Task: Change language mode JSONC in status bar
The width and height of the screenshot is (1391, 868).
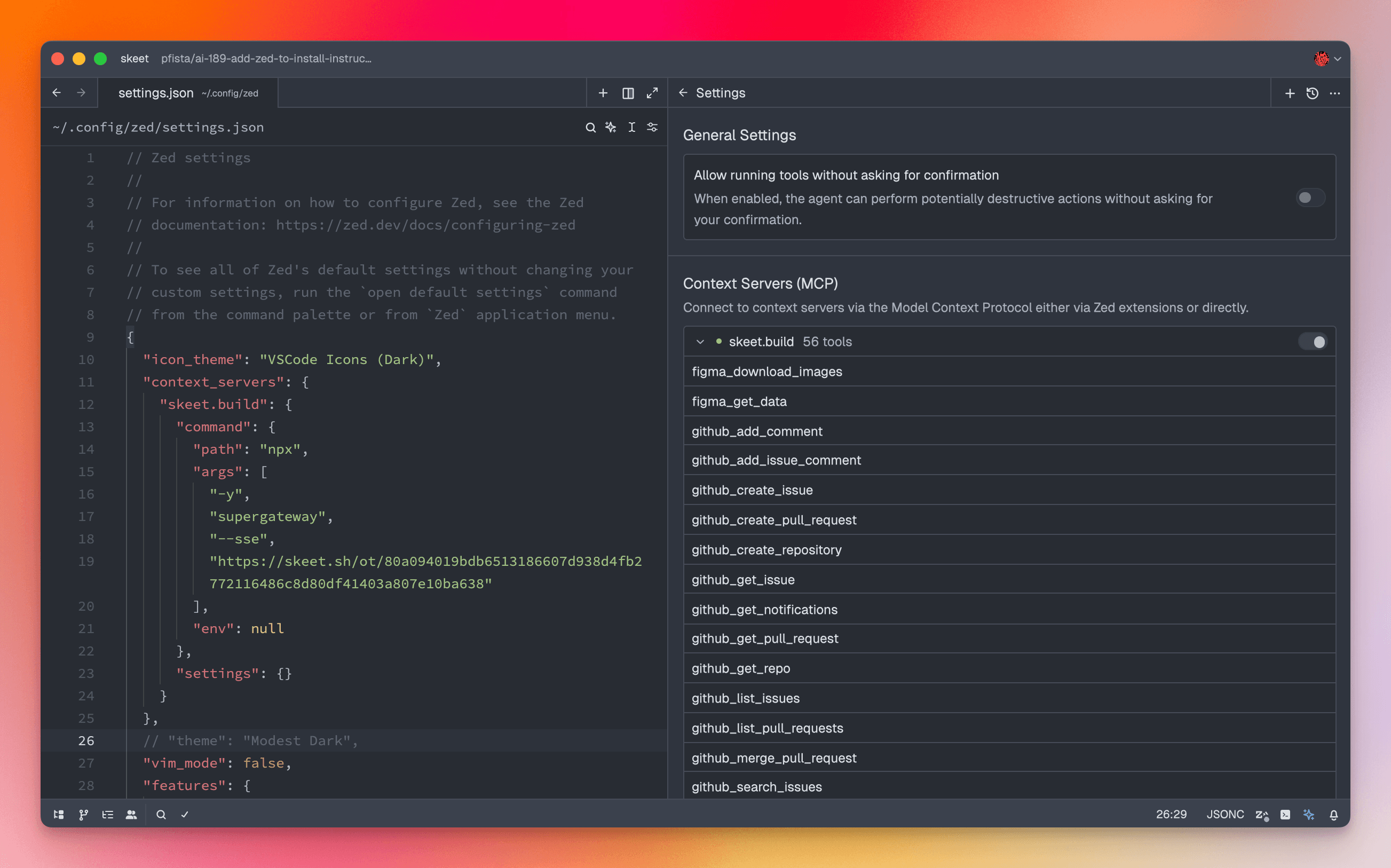Action: 1225,814
